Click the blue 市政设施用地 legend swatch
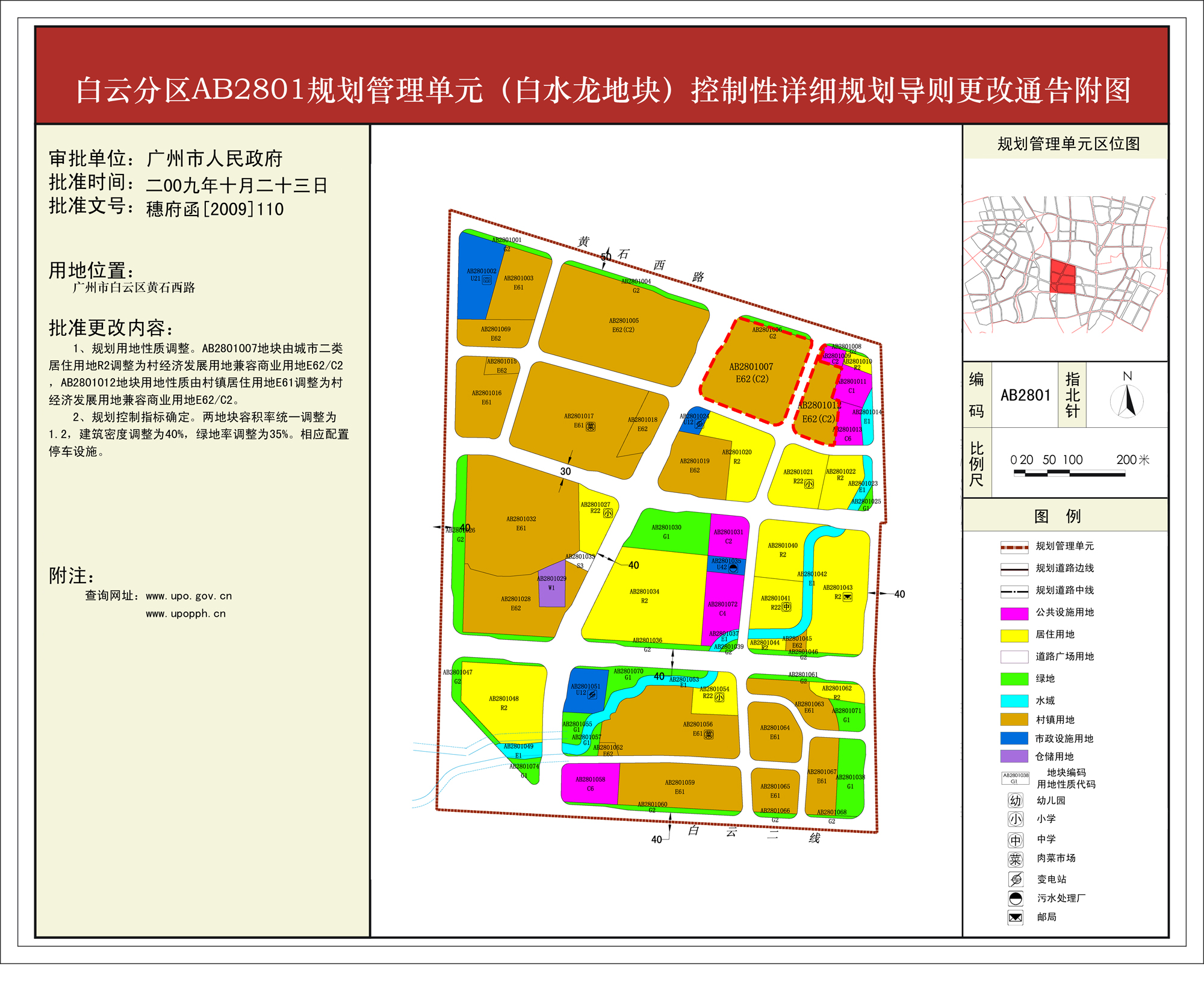Image resolution: width=1204 pixels, height=981 pixels. (1014, 738)
